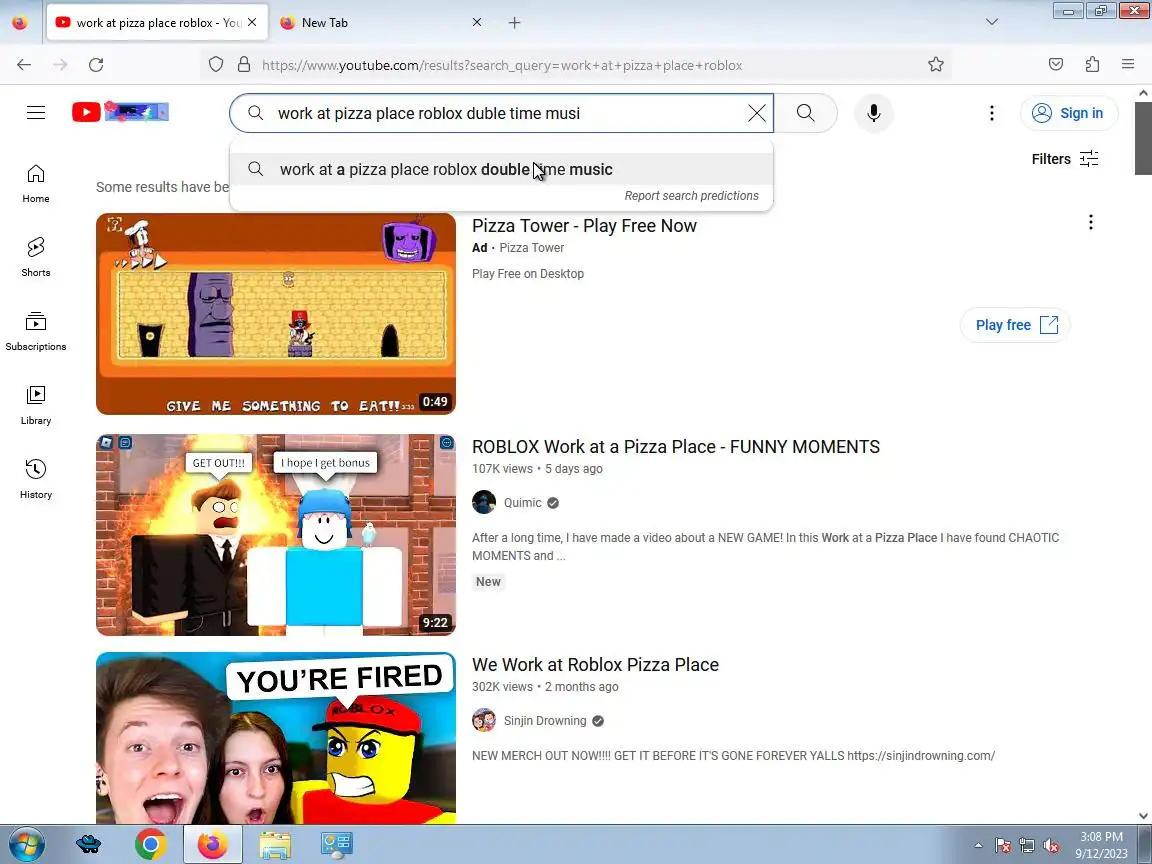Go back with browser back arrow
Screen dimensions: 1152x864
coord(24,65)
